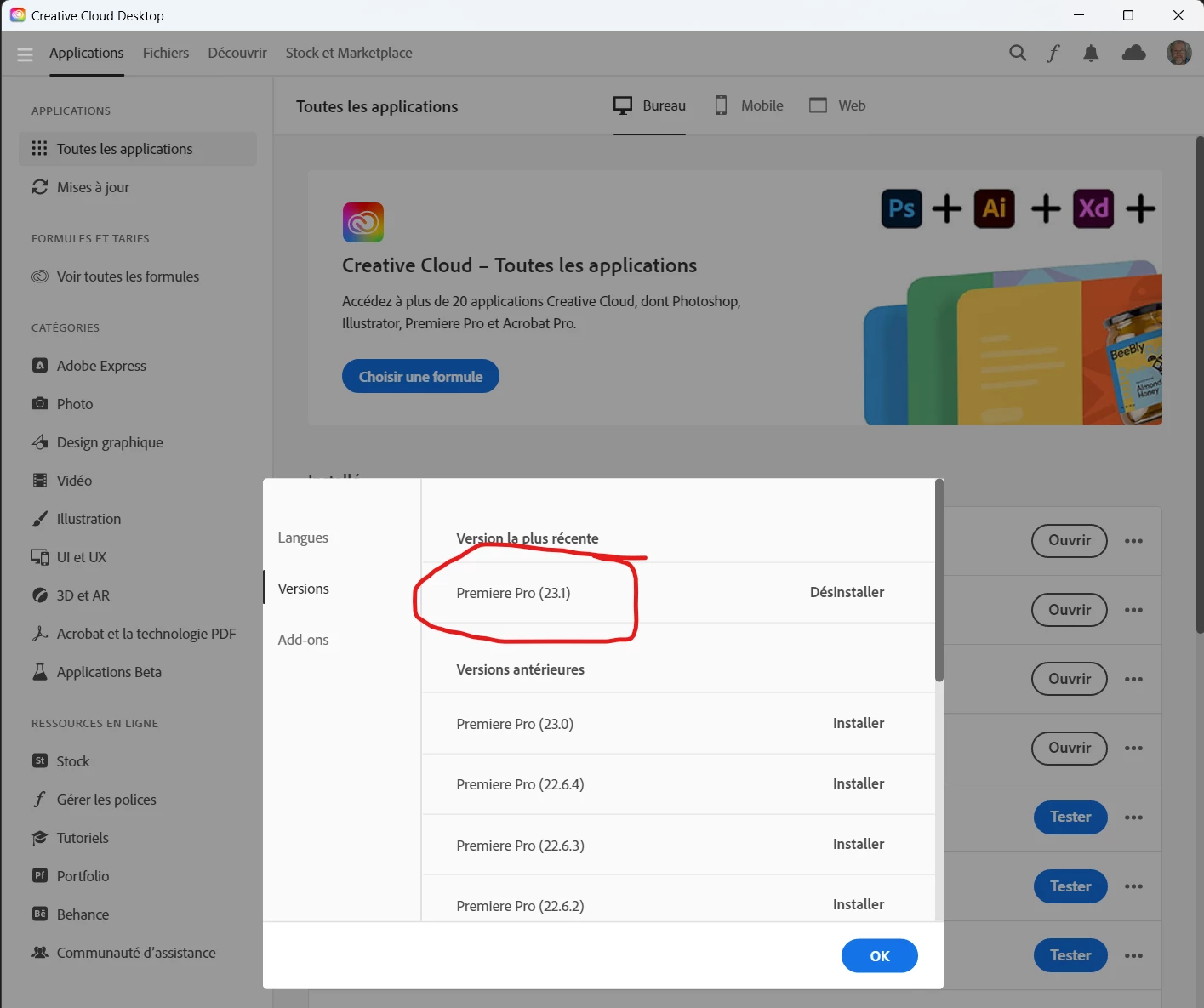Click the Illustrator Ai icon in the banner
Image resolution: width=1204 pixels, height=1008 pixels.
tap(994, 208)
